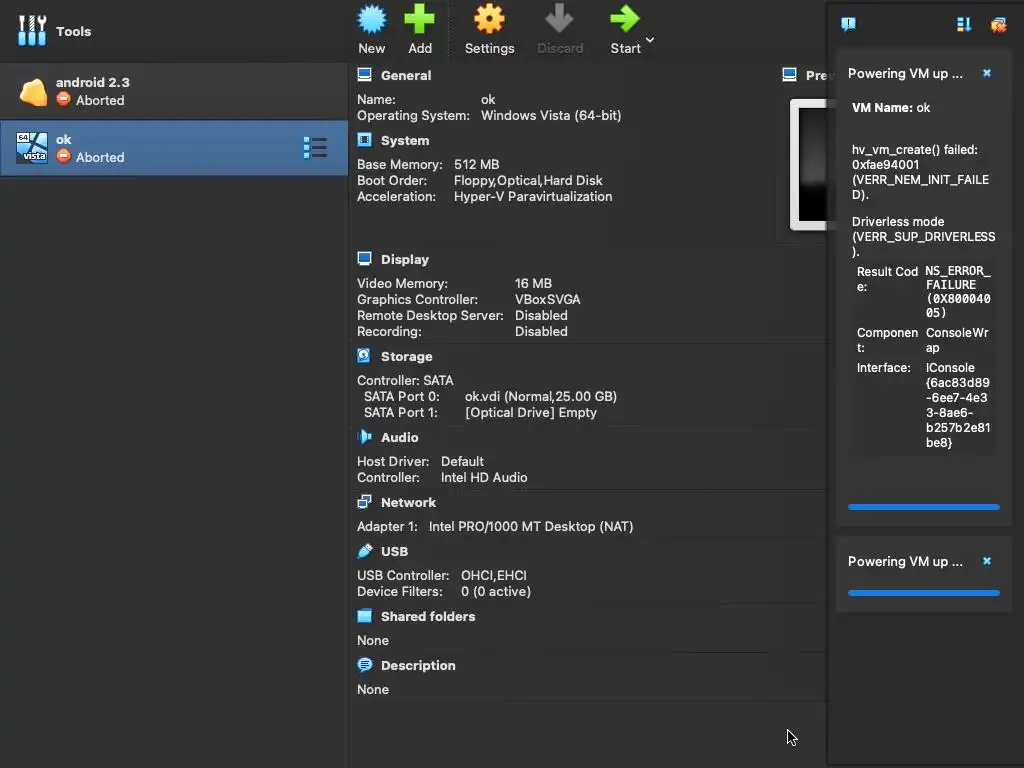This screenshot has width=1024, height=768.
Task: Select the ok Vista virtual machine
Action: pyautogui.click(x=174, y=148)
